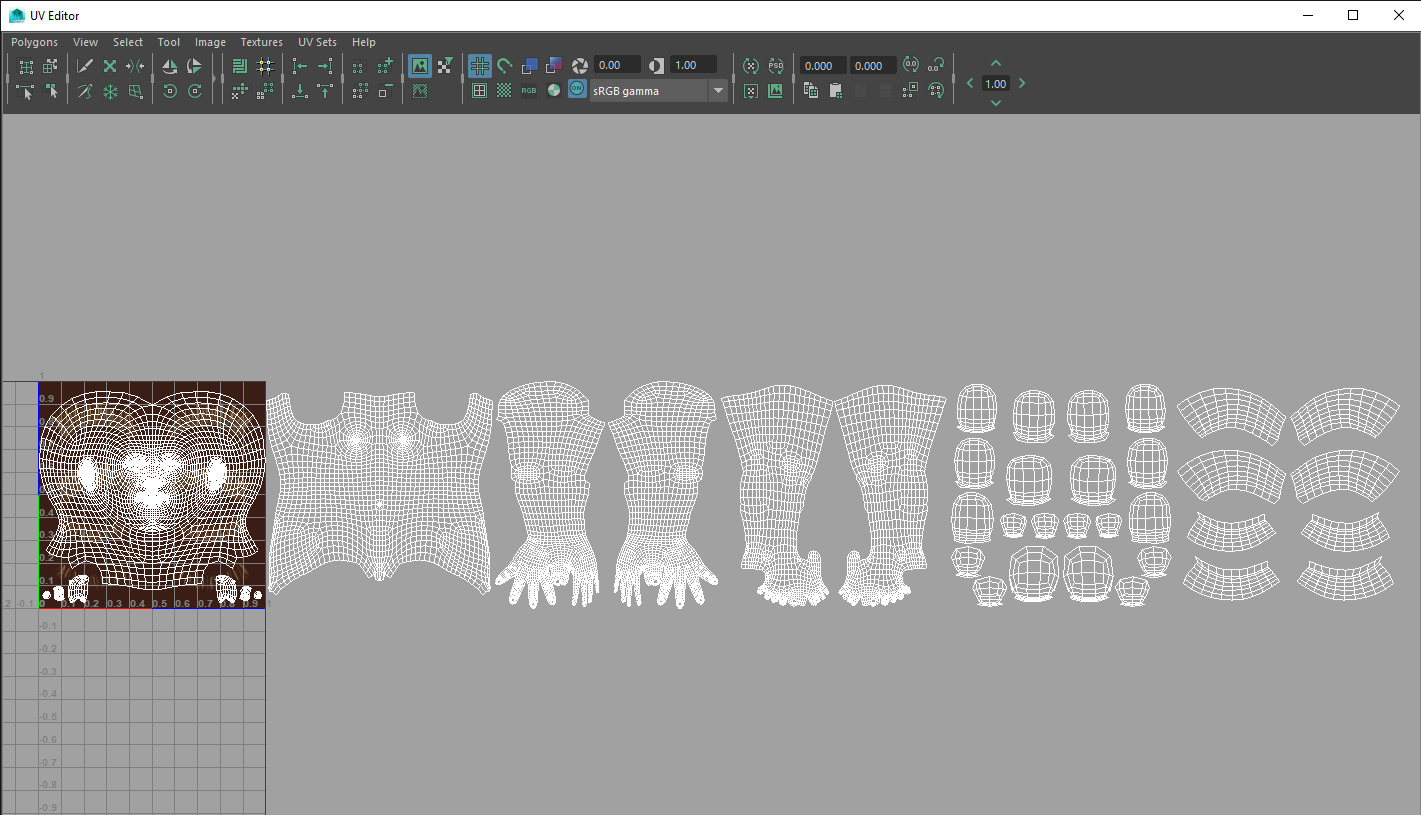Click the UV texture bake refresh icon
The height and width of the screenshot is (815, 1421).
coord(751,66)
